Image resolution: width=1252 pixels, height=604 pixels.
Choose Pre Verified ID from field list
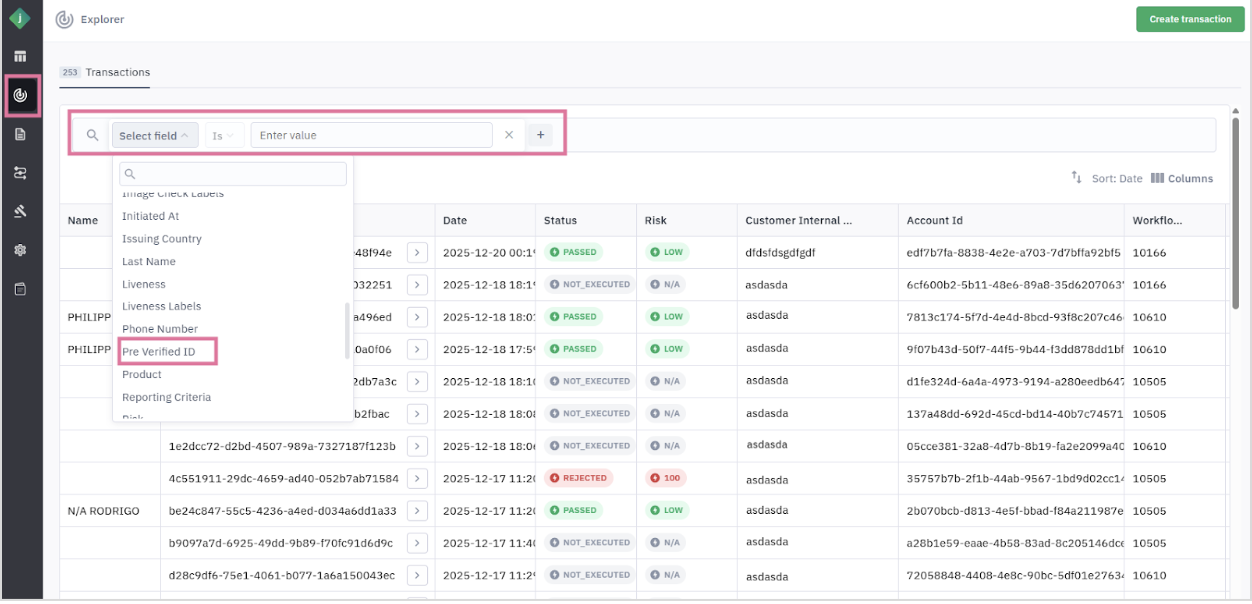(159, 352)
